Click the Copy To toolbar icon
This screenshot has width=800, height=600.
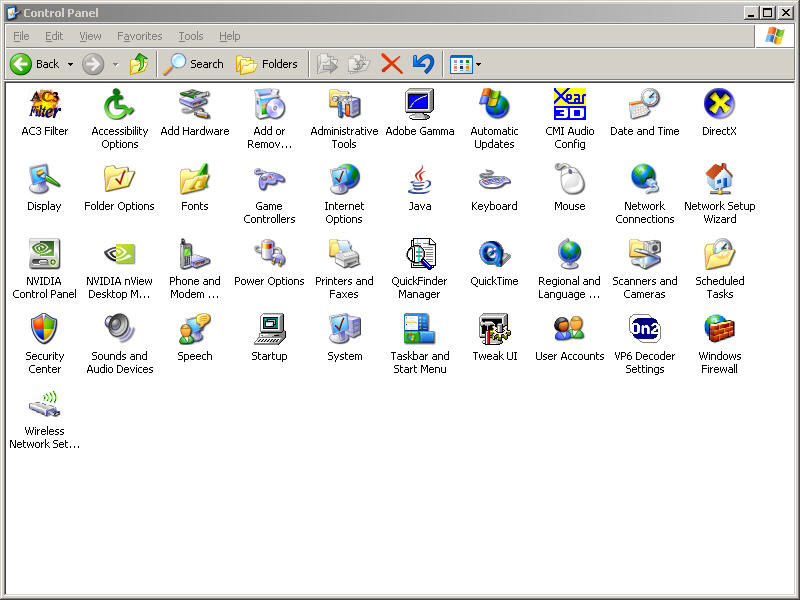coord(359,64)
